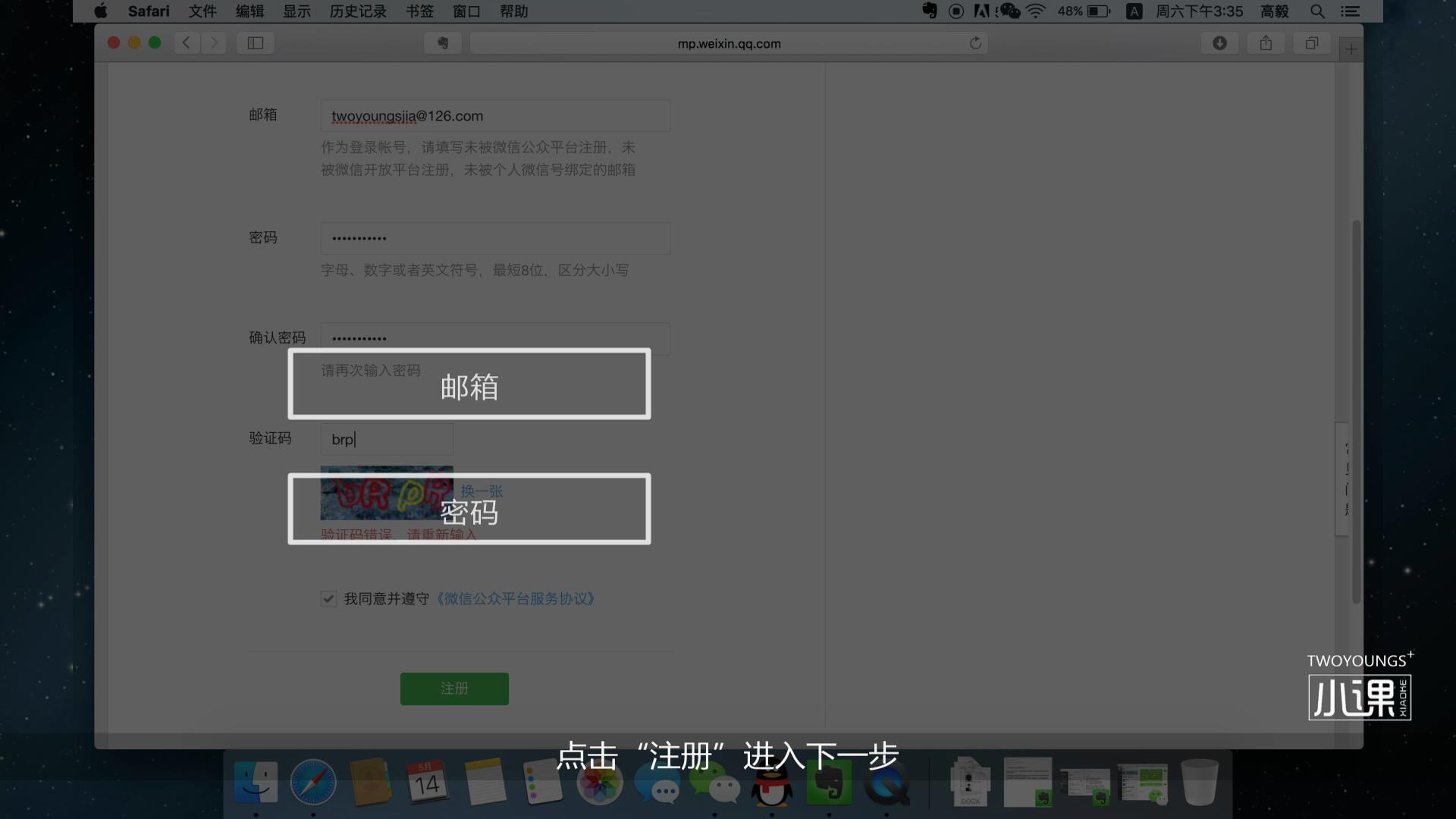This screenshot has height=819, width=1456.
Task: Open the 微信公众平台服务协议 link
Action: coord(516,598)
